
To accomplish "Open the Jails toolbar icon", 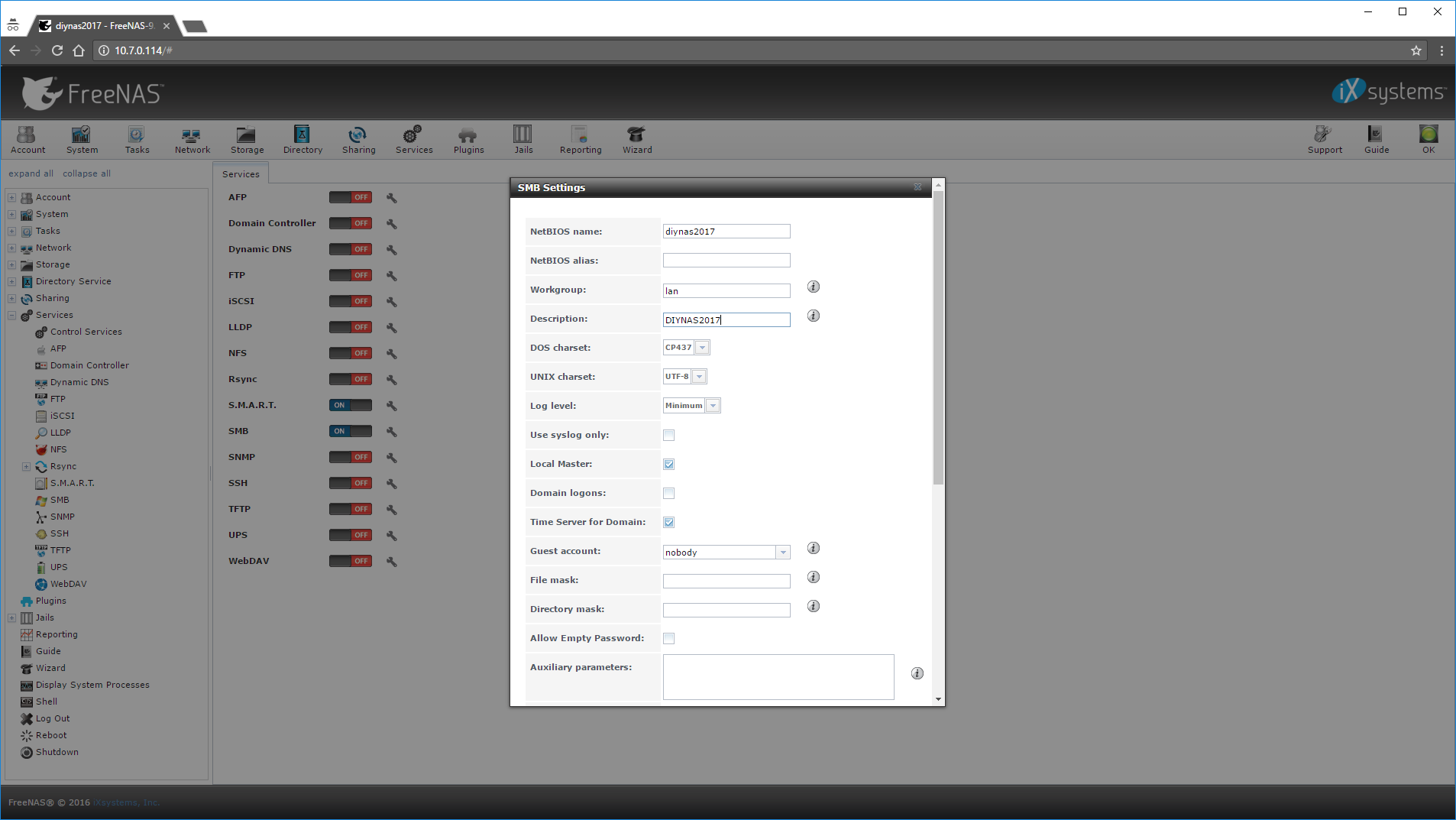I will click(523, 140).
